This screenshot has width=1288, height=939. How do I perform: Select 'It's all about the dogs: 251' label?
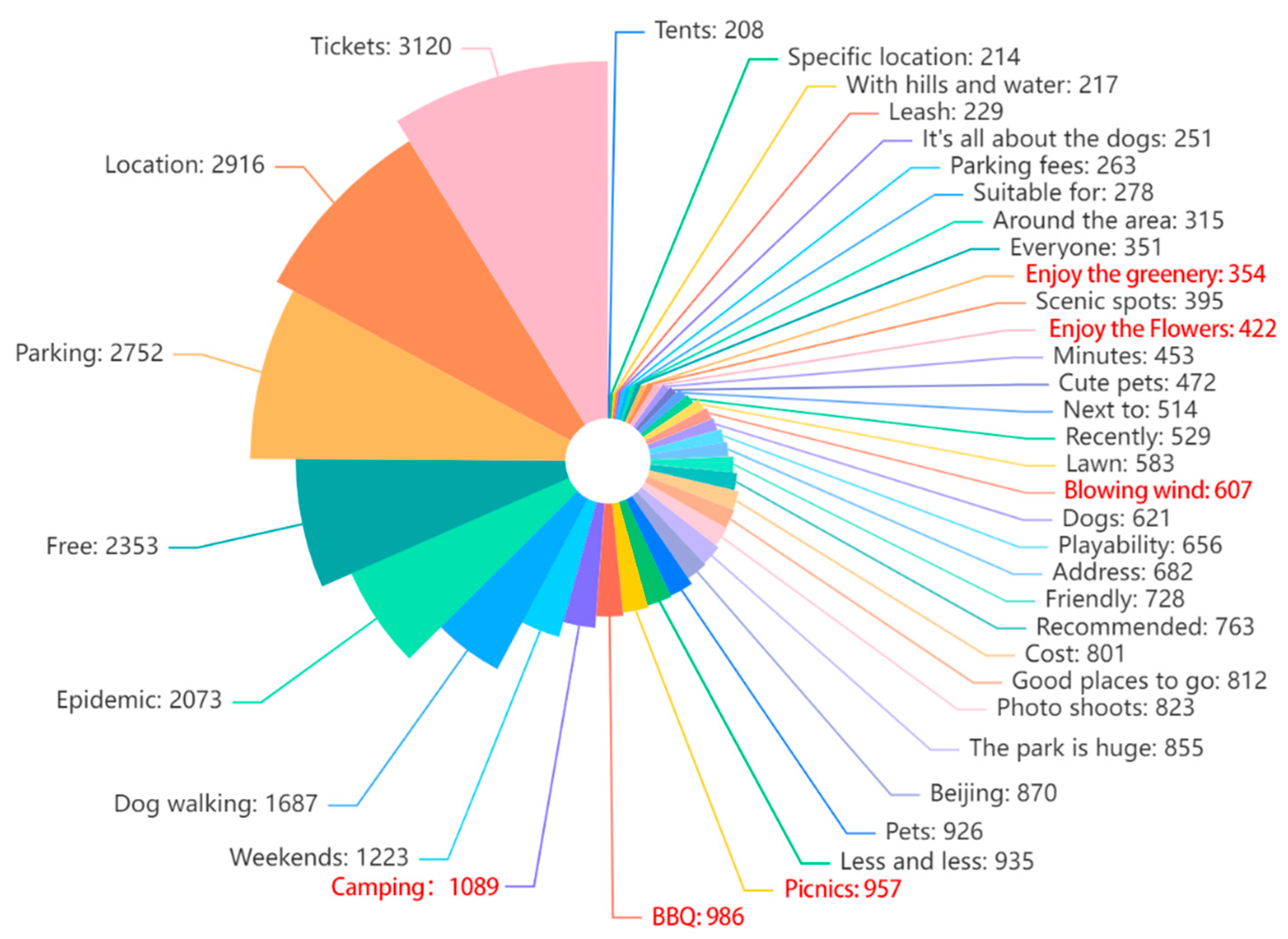click(1067, 139)
